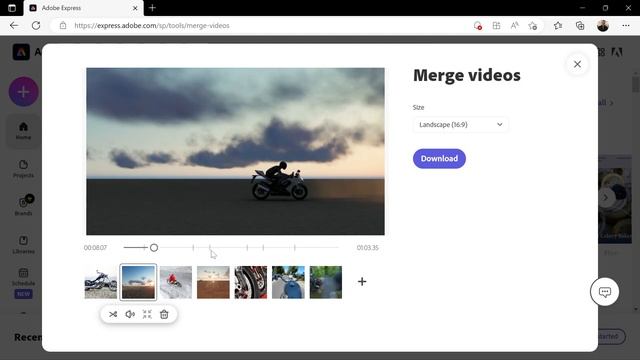This screenshot has width=640, height=360.
Task: Click the read aloud icon in address bar
Action: pos(514,25)
